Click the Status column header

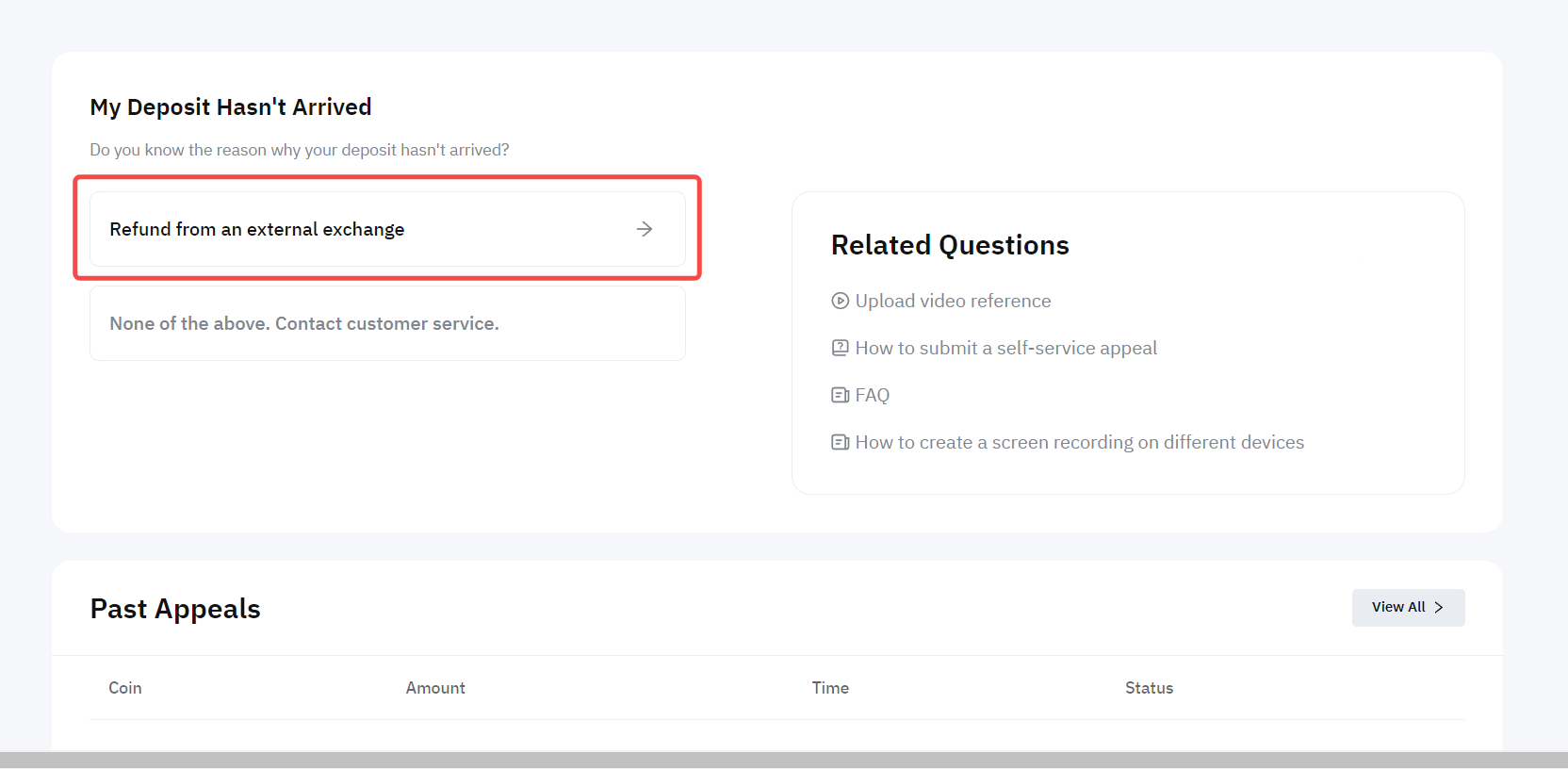[1149, 688]
